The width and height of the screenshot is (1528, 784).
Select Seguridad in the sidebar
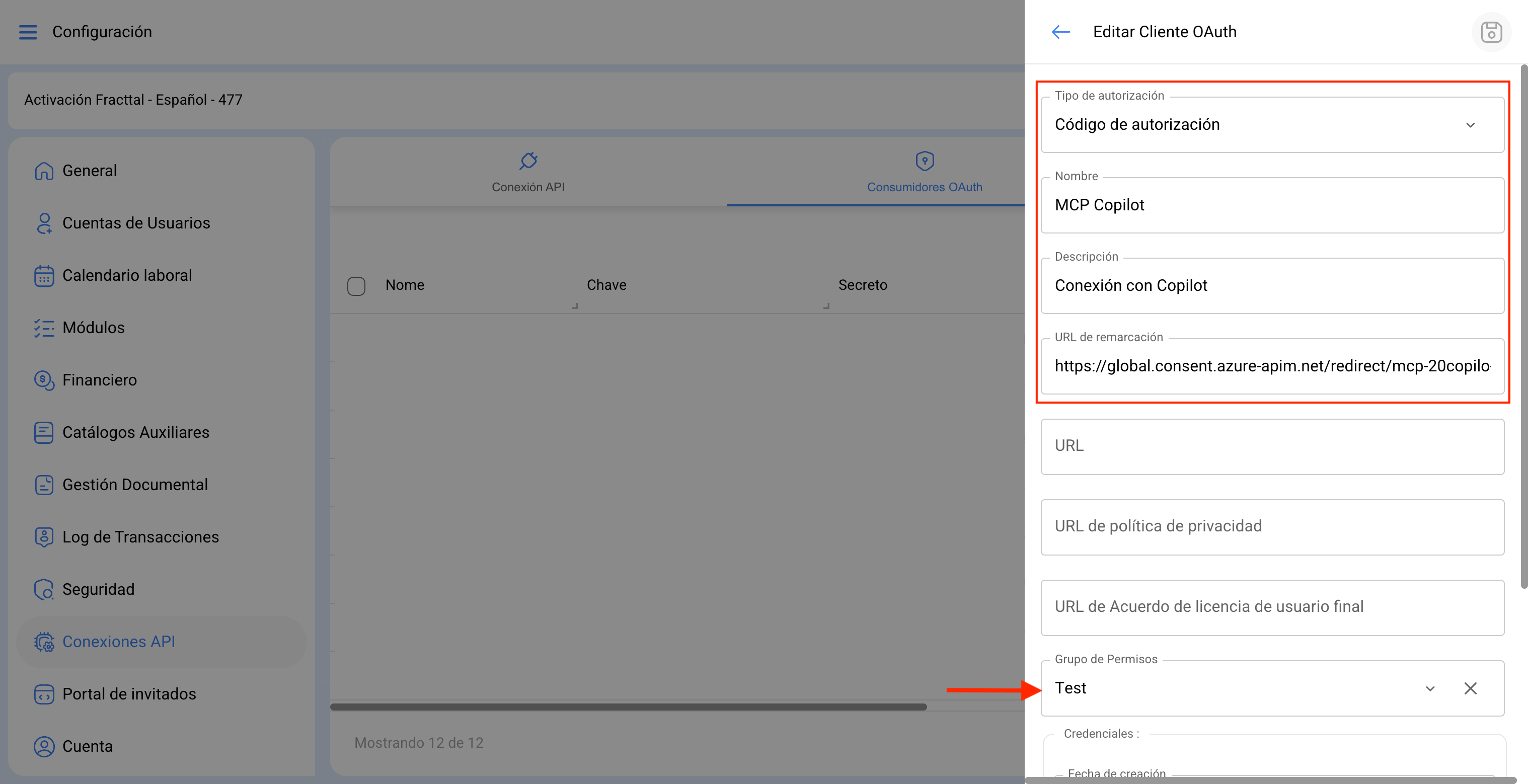pyautogui.click(x=162, y=589)
